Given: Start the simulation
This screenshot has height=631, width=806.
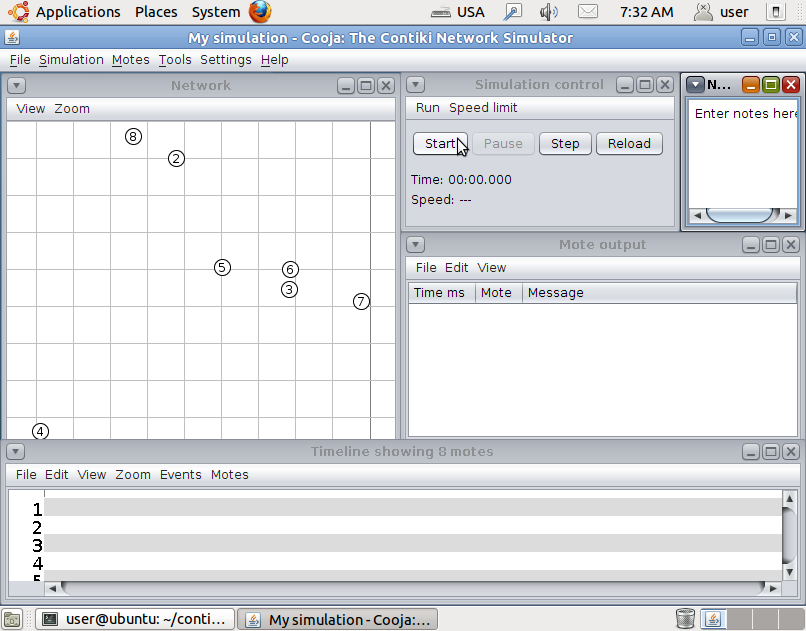Looking at the screenshot, I should pyautogui.click(x=441, y=144).
